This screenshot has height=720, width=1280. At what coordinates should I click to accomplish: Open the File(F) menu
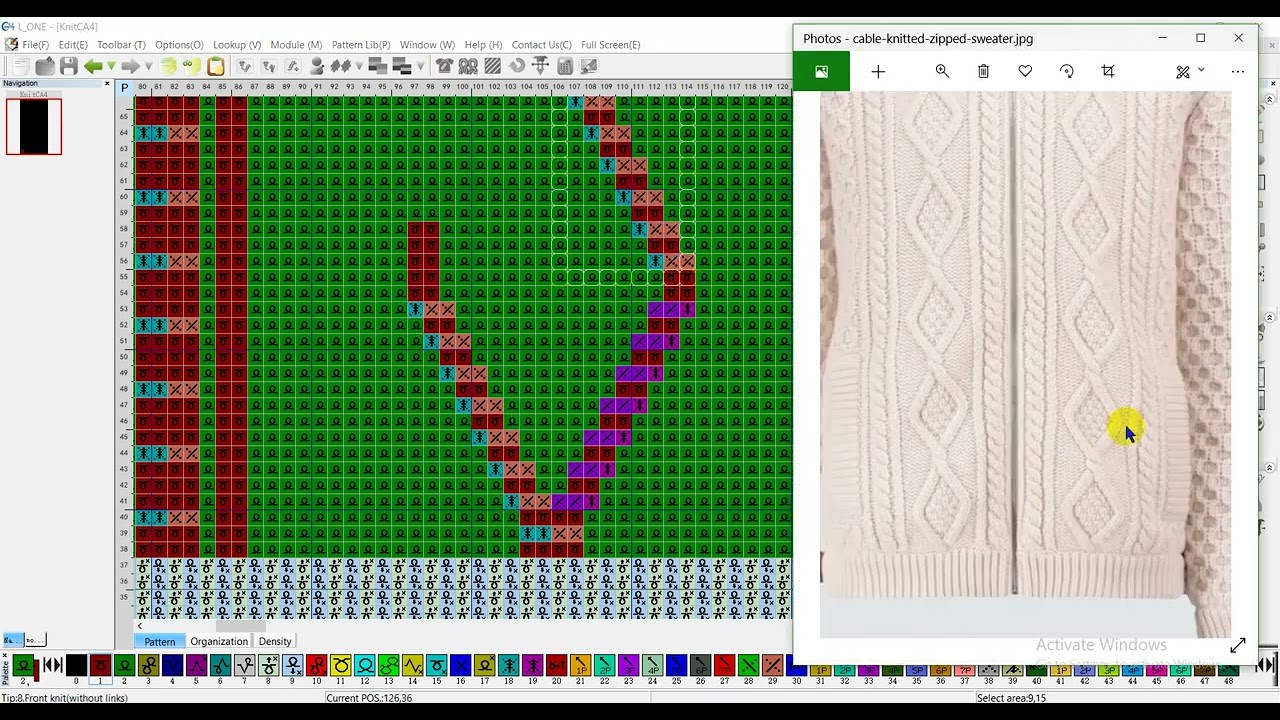[x=35, y=45]
